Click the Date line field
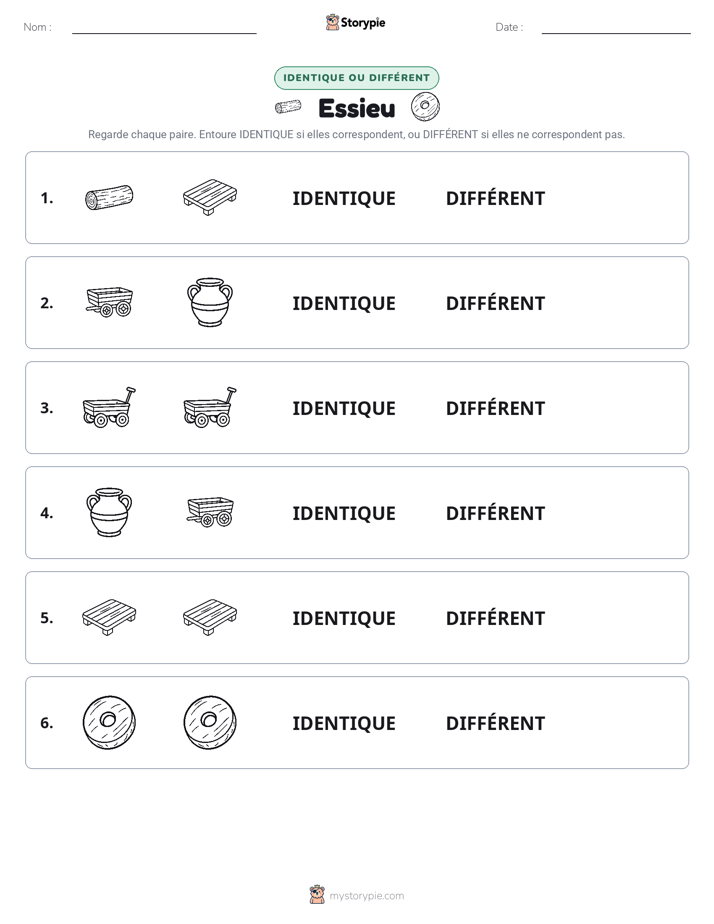Image resolution: width=714 pixels, height=924 pixels. pos(616,27)
